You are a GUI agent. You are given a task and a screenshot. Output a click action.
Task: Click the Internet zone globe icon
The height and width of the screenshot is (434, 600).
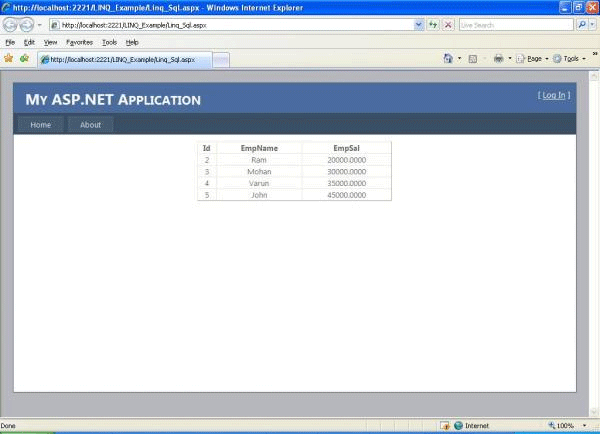pyautogui.click(x=458, y=426)
